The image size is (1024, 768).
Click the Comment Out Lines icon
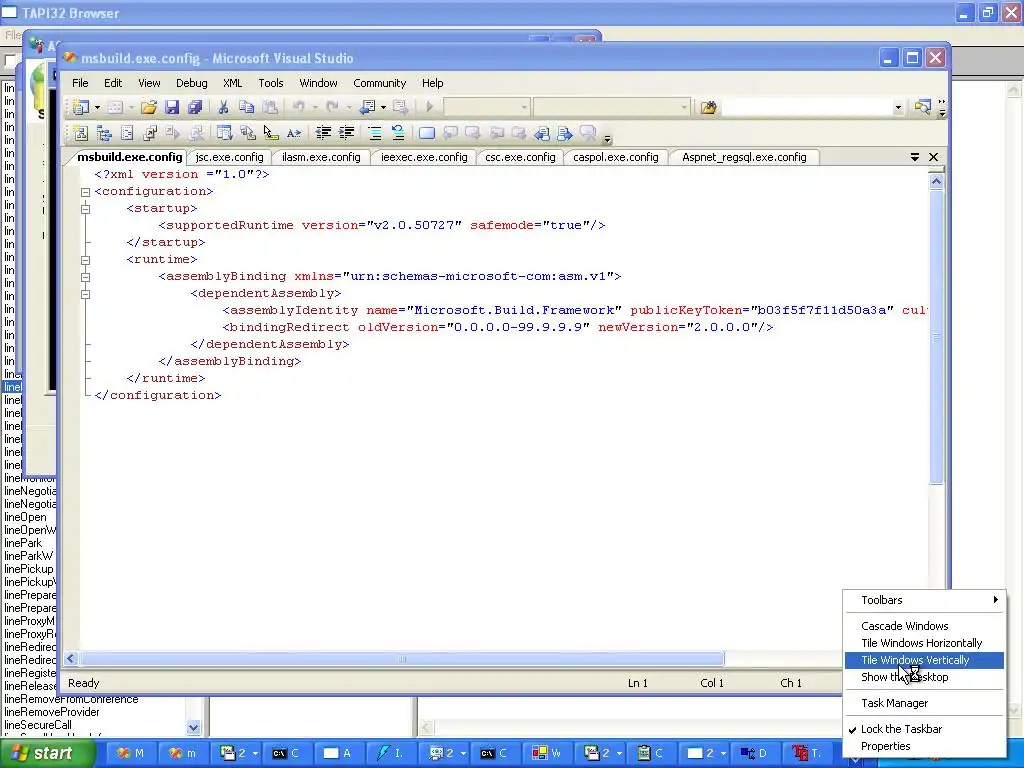pyautogui.click(x=375, y=133)
